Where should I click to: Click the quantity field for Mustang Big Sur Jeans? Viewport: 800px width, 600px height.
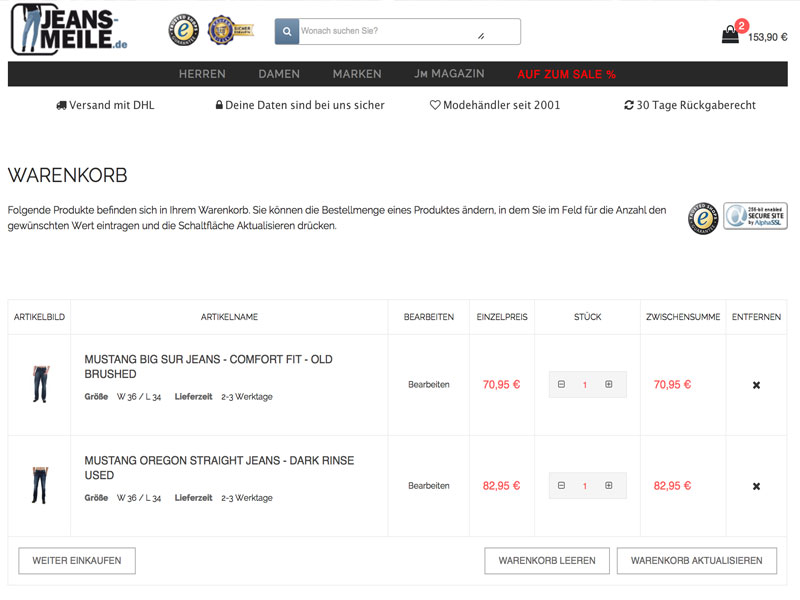click(585, 385)
